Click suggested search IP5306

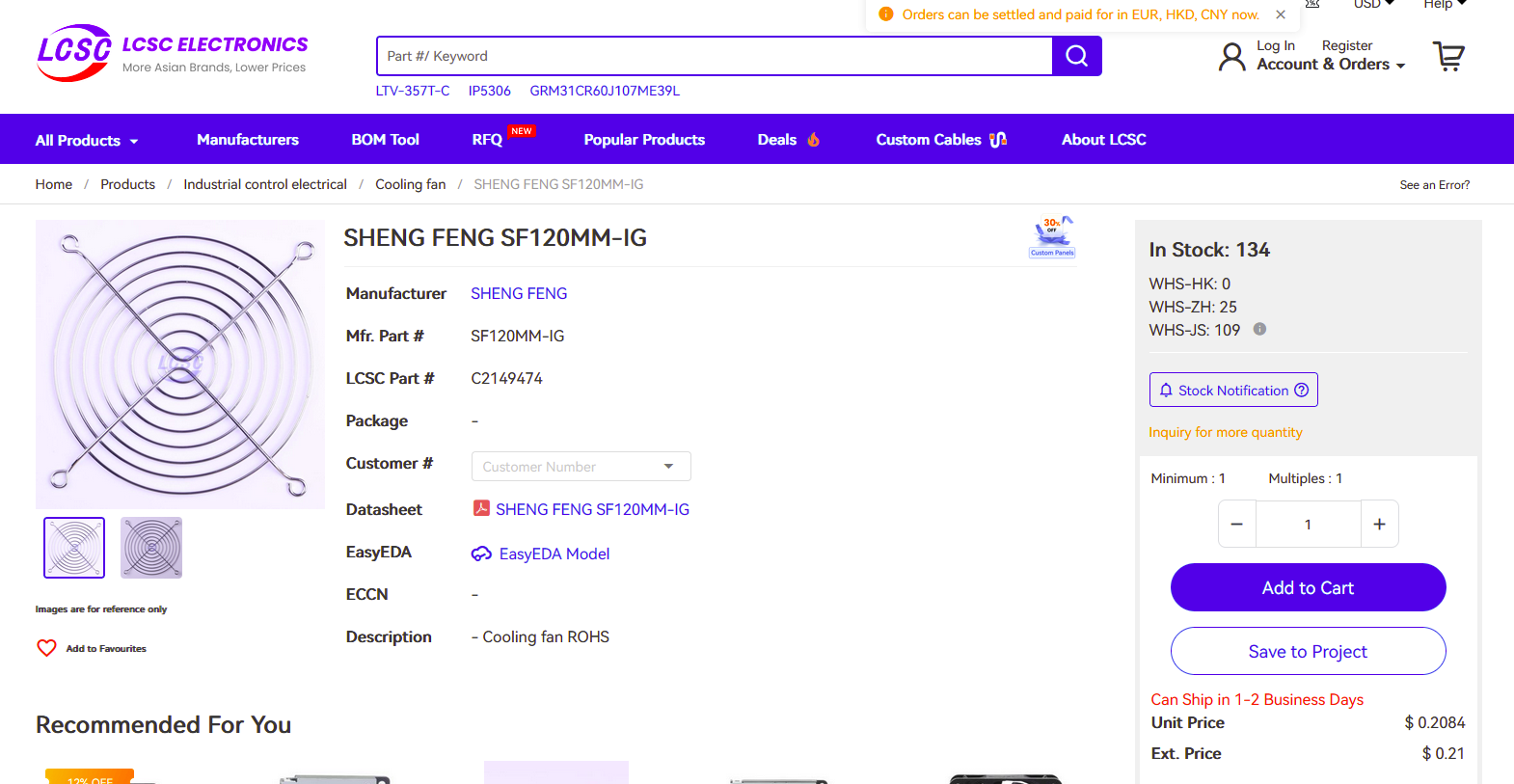click(490, 91)
